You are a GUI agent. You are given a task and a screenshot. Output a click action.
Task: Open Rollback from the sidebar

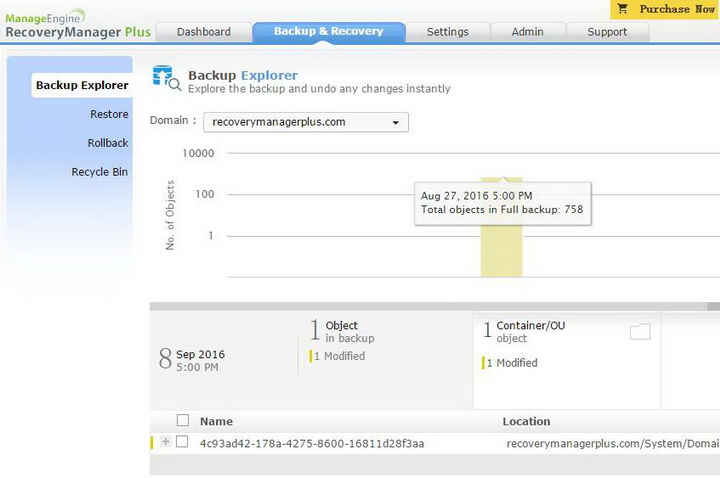coord(108,143)
